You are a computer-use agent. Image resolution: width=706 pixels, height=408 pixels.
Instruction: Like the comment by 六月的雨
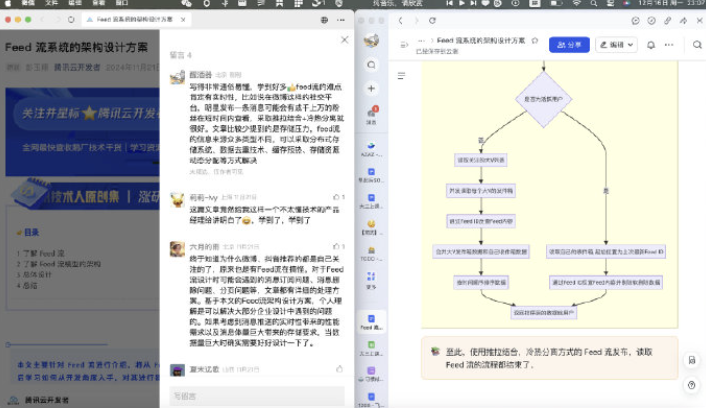336,246
